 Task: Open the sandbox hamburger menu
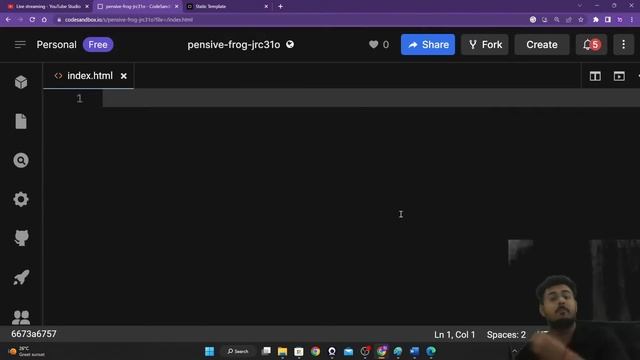tap(20, 44)
